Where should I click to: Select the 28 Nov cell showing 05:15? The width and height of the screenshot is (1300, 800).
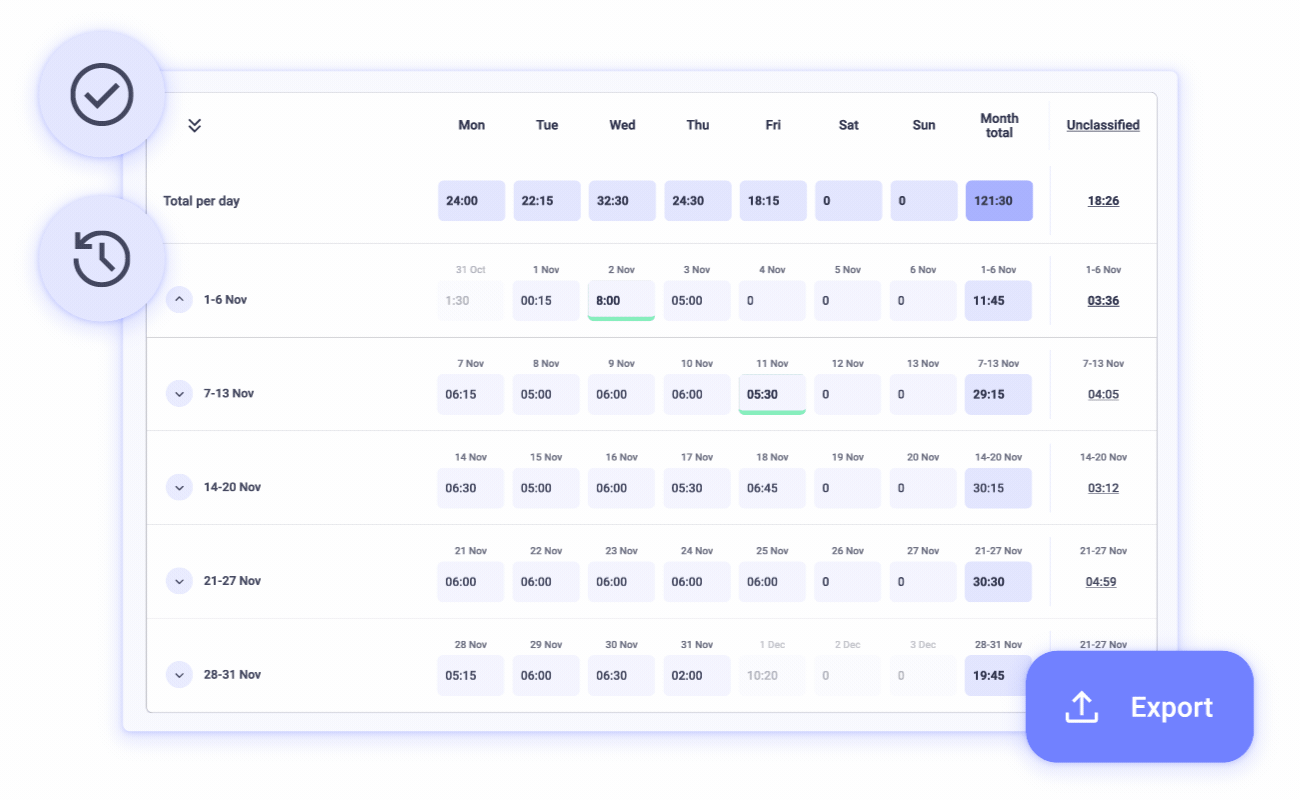pos(471,676)
